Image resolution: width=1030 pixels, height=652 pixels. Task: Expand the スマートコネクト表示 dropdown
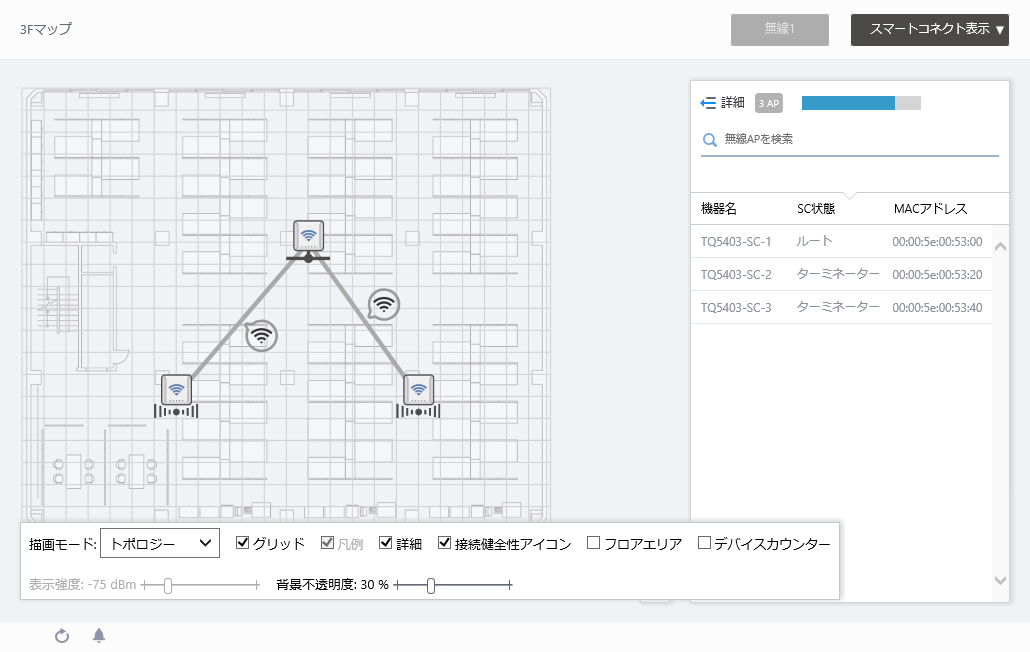(x=929, y=30)
